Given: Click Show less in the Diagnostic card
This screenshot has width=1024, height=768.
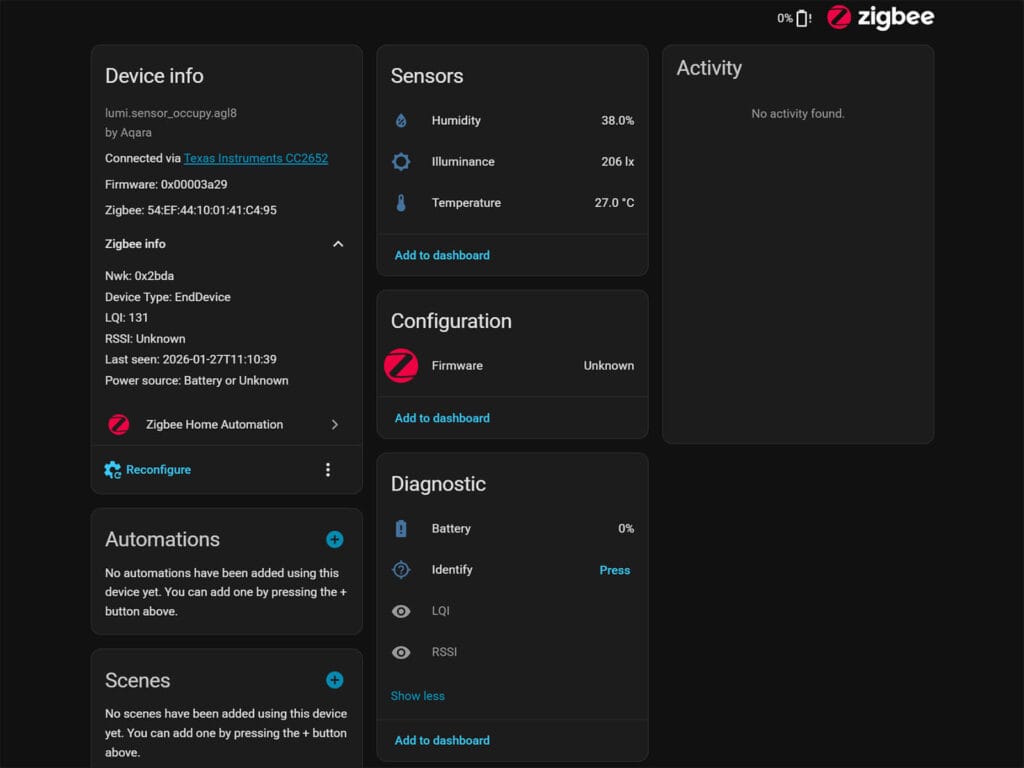Looking at the screenshot, I should pyautogui.click(x=417, y=695).
